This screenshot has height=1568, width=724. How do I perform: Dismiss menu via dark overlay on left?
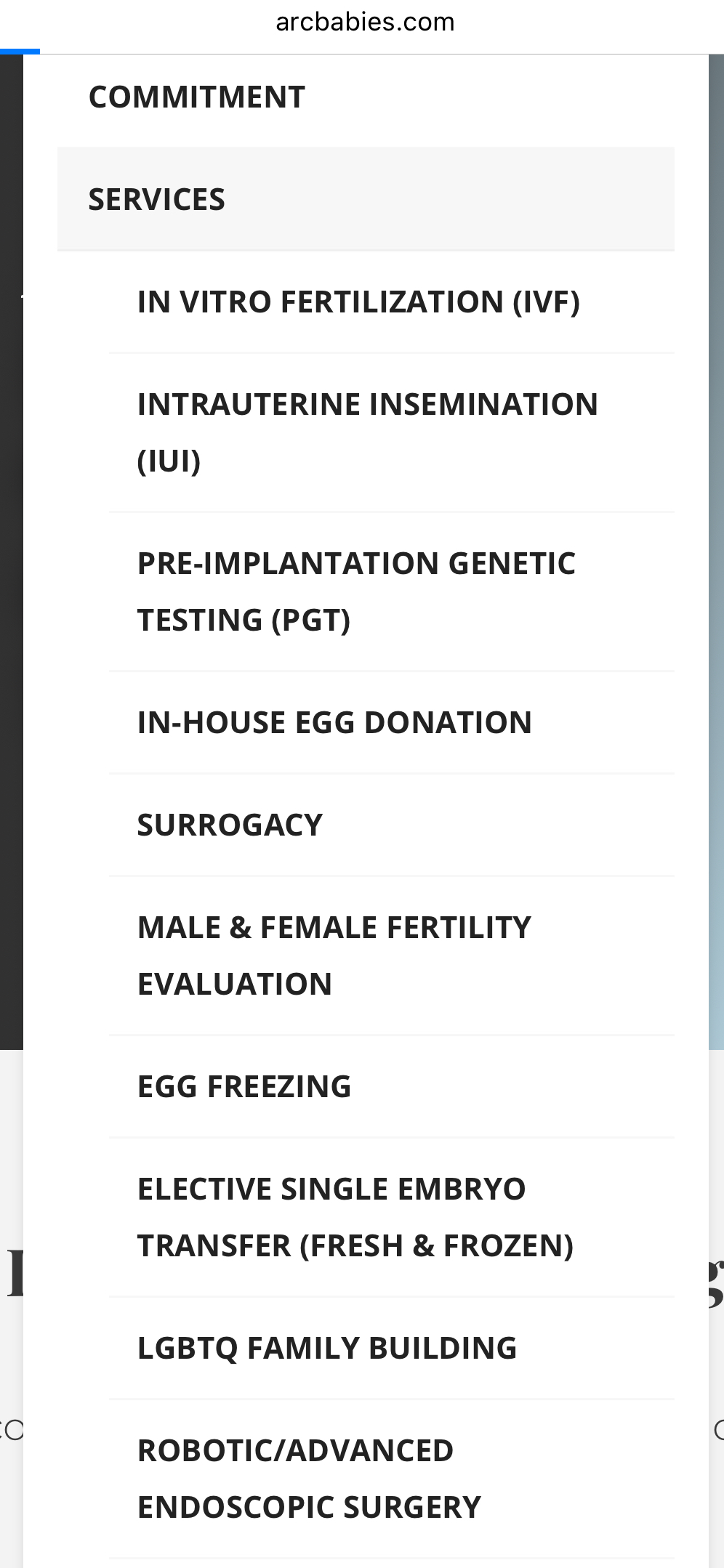click(x=12, y=552)
